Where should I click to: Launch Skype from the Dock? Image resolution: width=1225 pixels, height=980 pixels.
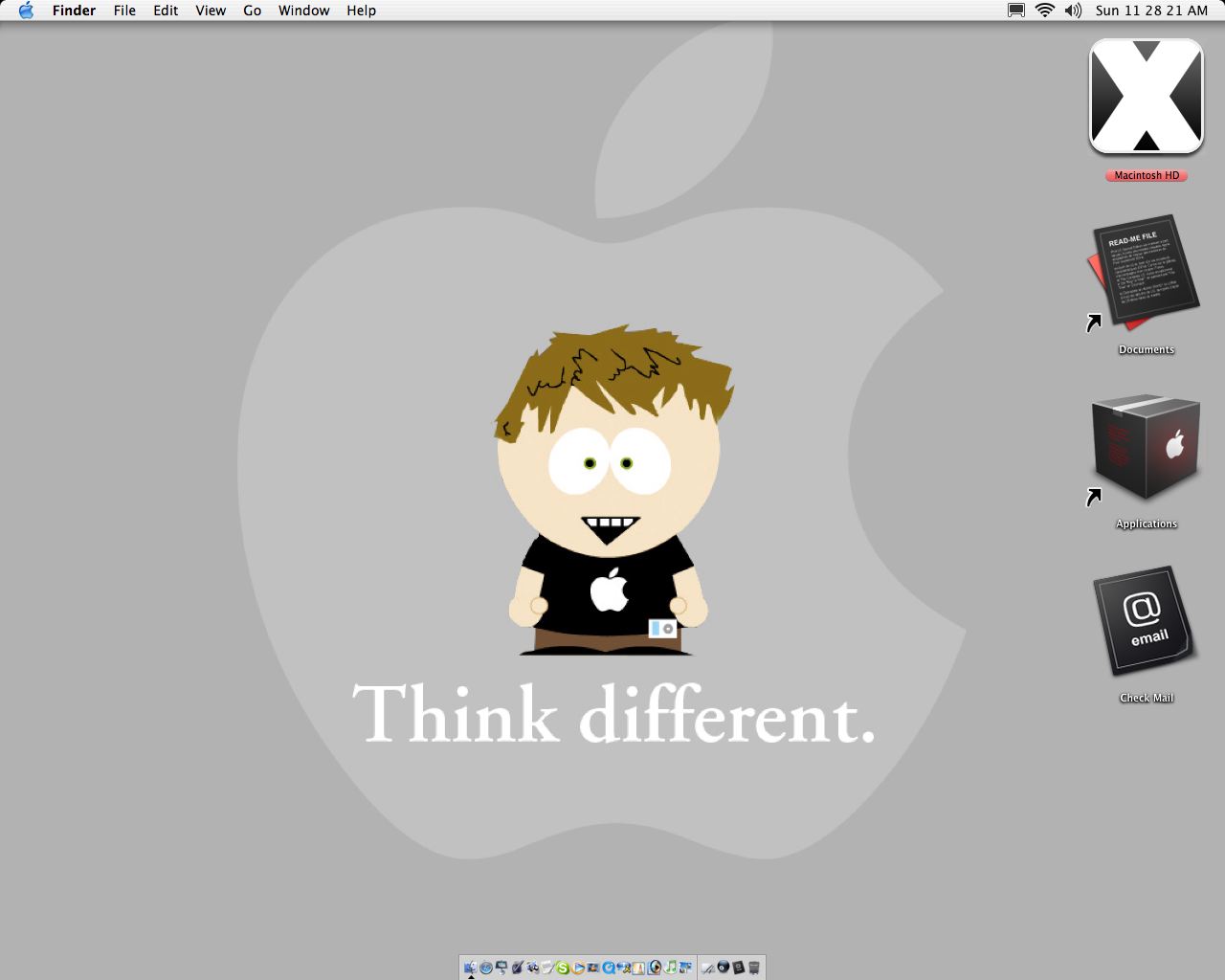click(x=563, y=968)
